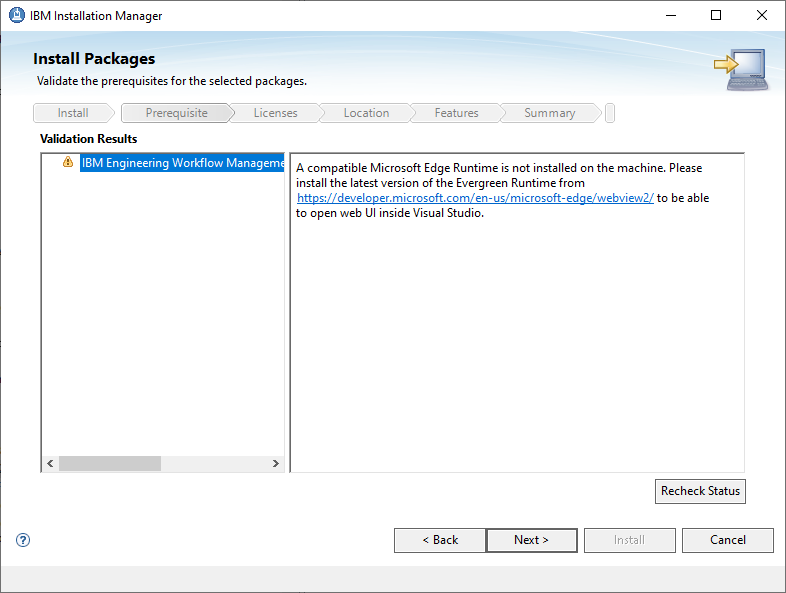Jump to the Location wizard step
This screenshot has width=786, height=593.
[366, 113]
